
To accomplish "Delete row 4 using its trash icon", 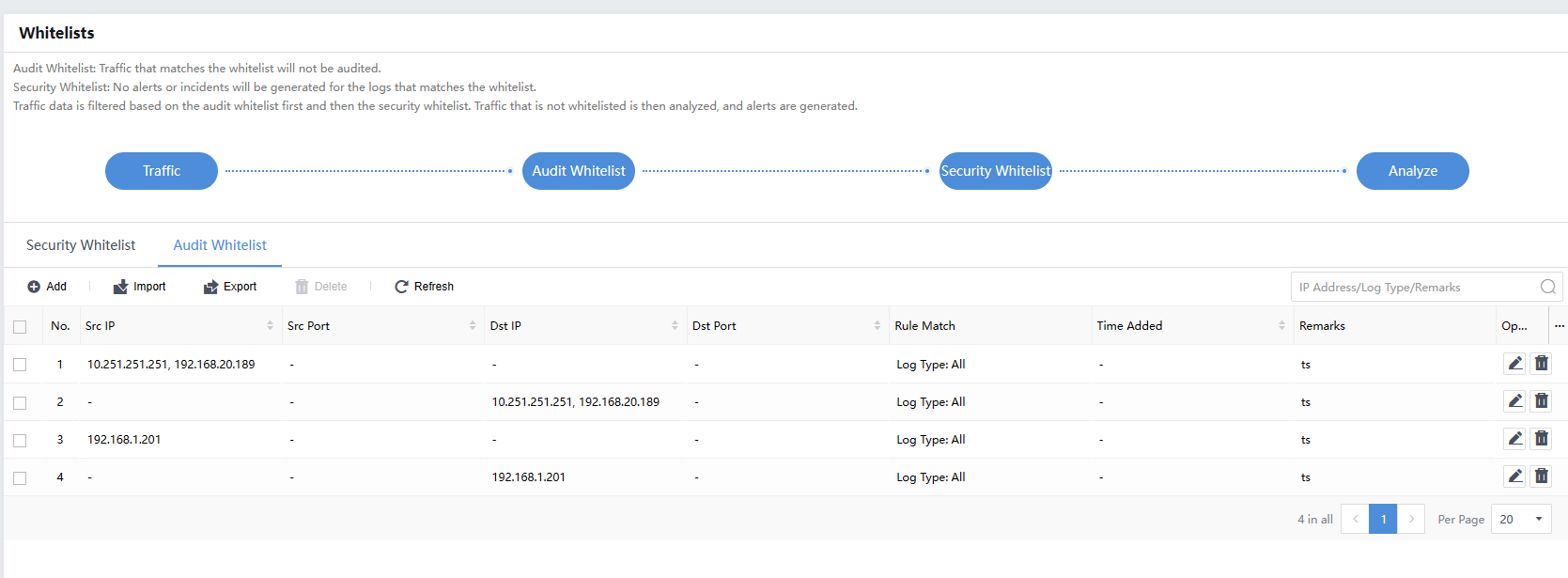I will click(x=1541, y=476).
